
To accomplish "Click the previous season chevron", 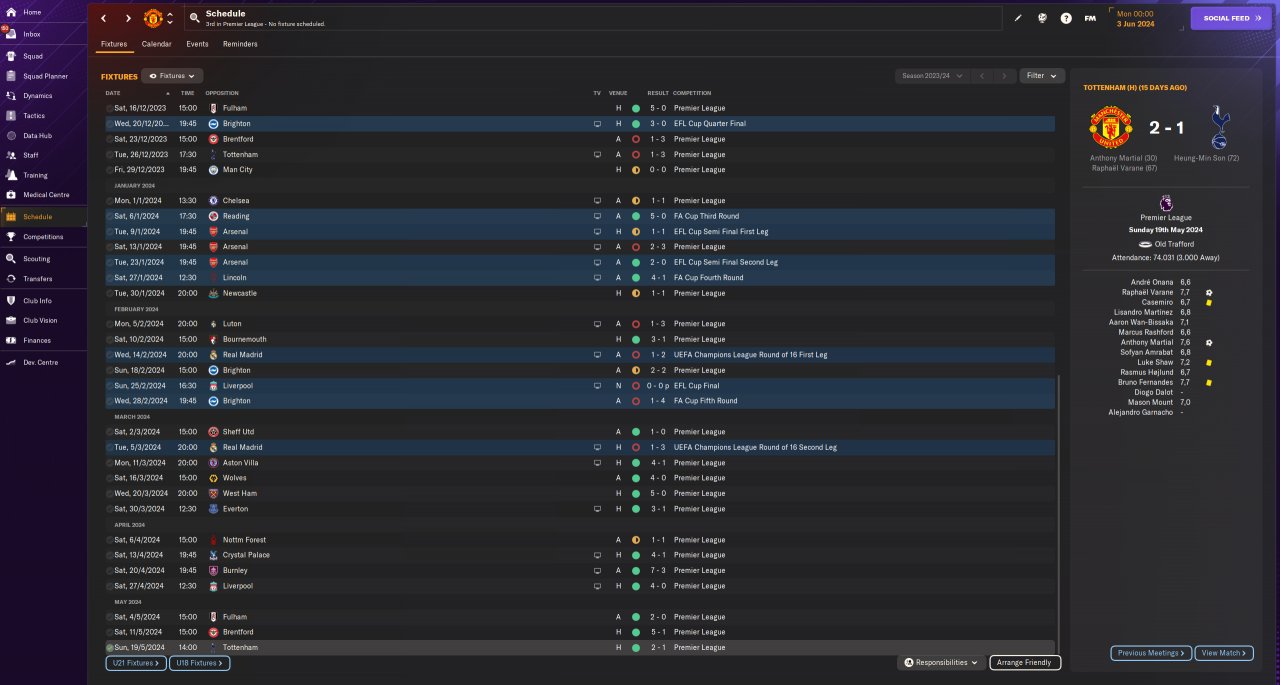I will [982, 76].
